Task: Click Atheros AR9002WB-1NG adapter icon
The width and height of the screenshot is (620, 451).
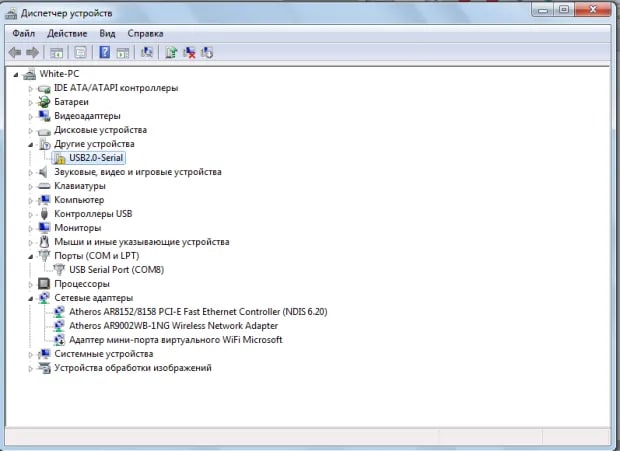Action: tap(59, 326)
